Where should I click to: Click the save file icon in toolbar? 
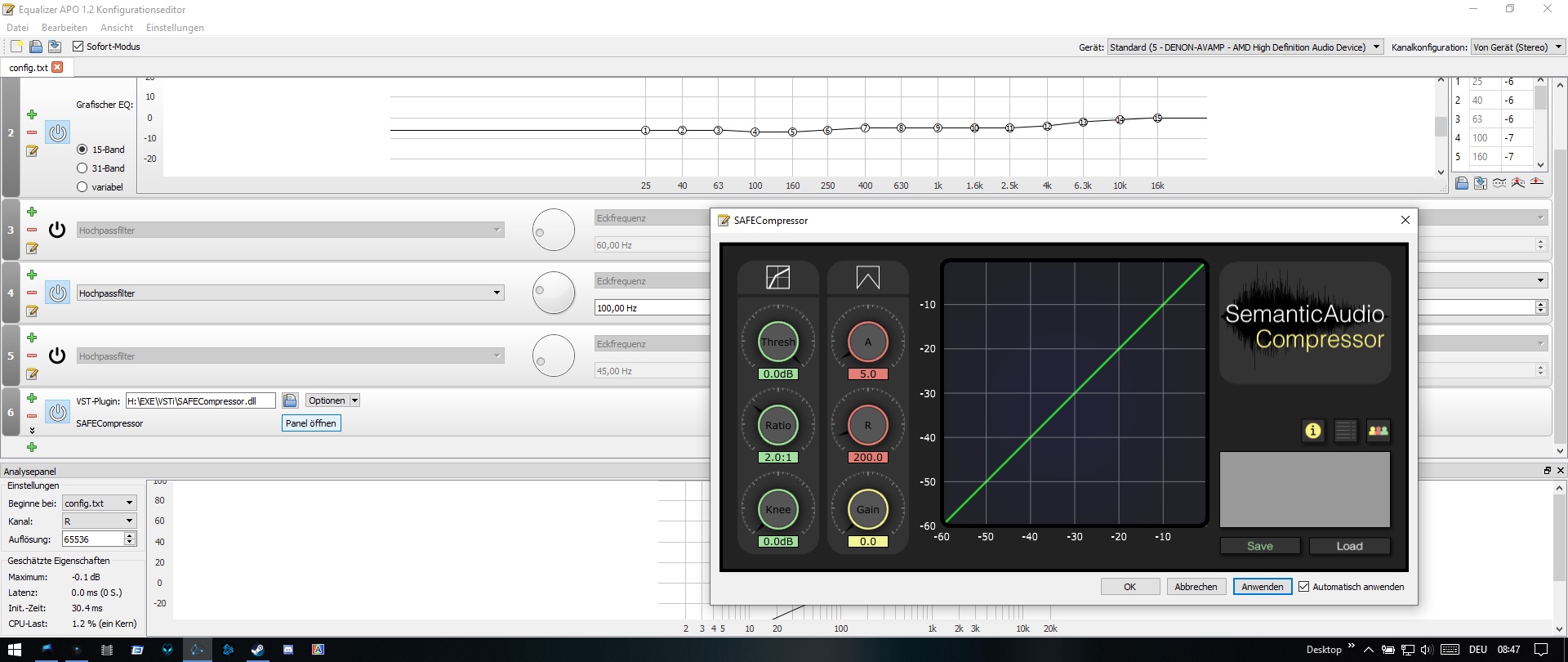(x=55, y=47)
